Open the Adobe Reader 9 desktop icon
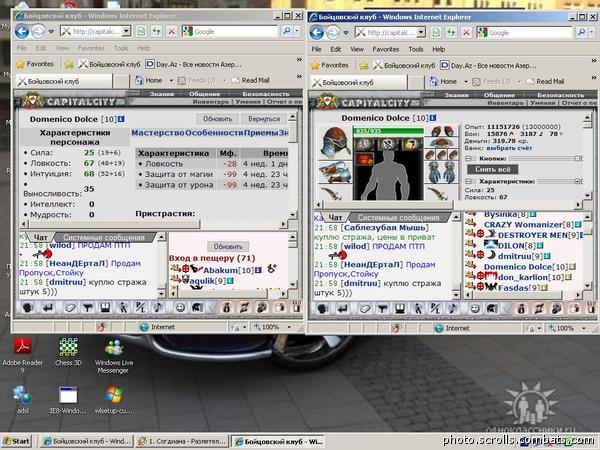The height and width of the screenshot is (450, 600). point(23,355)
